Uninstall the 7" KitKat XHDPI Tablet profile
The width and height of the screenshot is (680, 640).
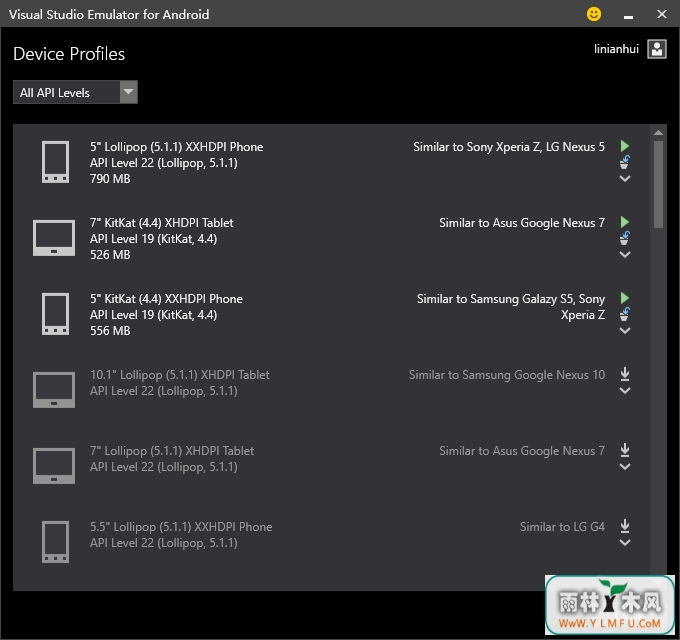(x=624, y=238)
